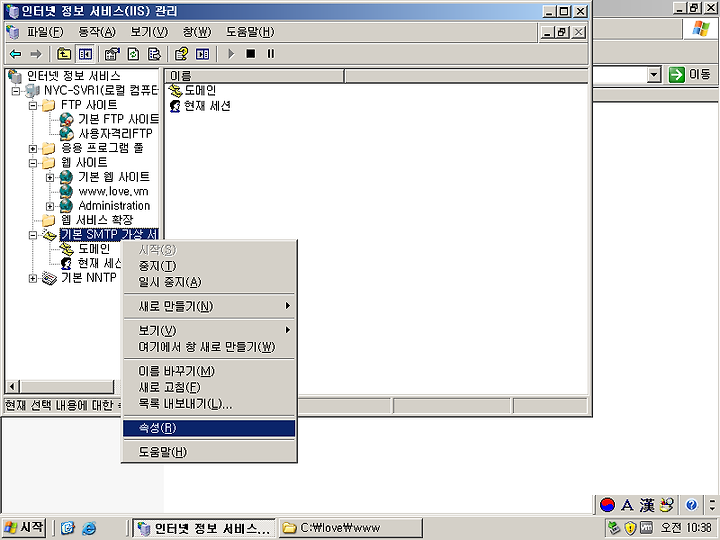Click the Start item play icon
This screenshot has height=540, width=720.
[x=231, y=54]
